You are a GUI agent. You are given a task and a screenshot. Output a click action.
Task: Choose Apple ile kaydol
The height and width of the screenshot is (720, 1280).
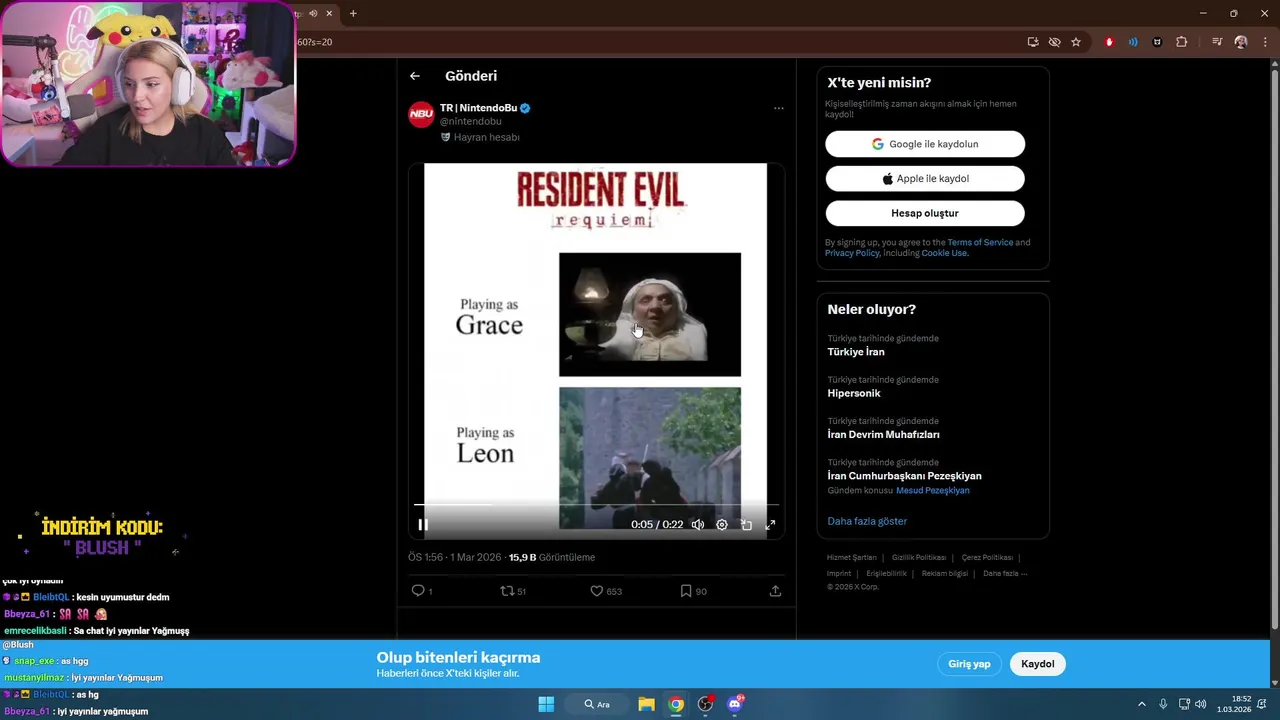tap(925, 179)
